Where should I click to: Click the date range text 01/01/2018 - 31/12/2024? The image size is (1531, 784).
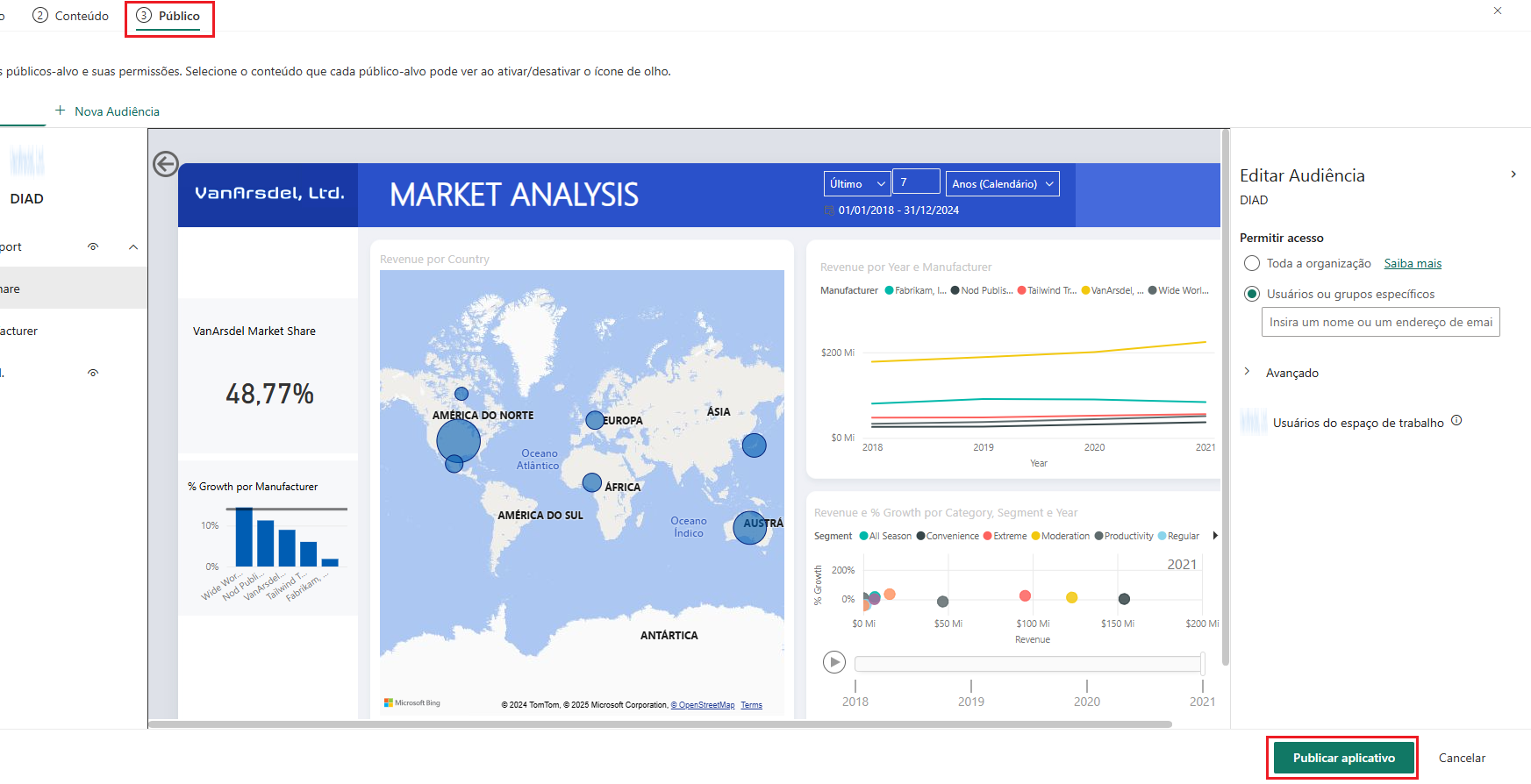(x=898, y=210)
